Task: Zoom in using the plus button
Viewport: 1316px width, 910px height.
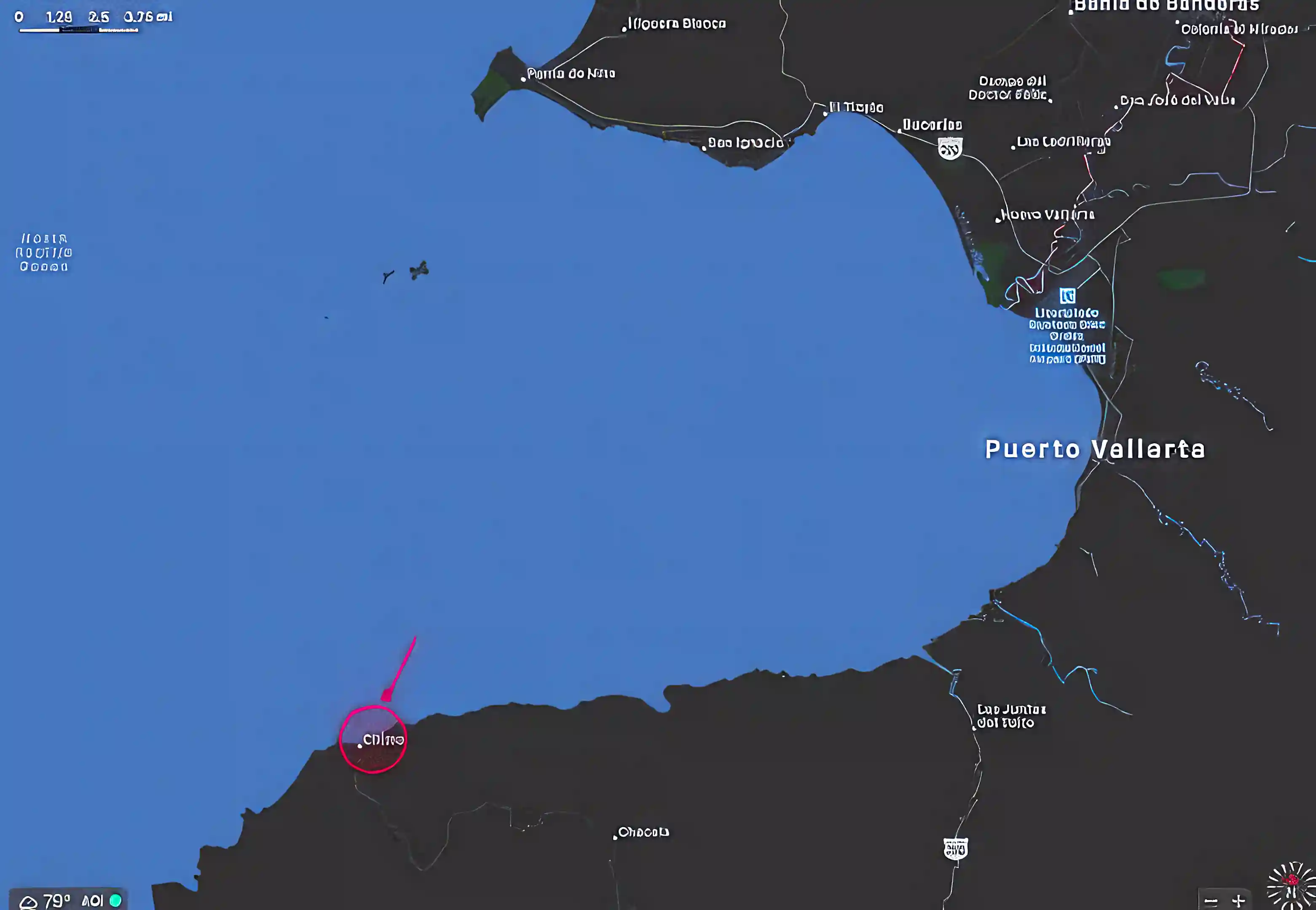Action: coord(1238,902)
